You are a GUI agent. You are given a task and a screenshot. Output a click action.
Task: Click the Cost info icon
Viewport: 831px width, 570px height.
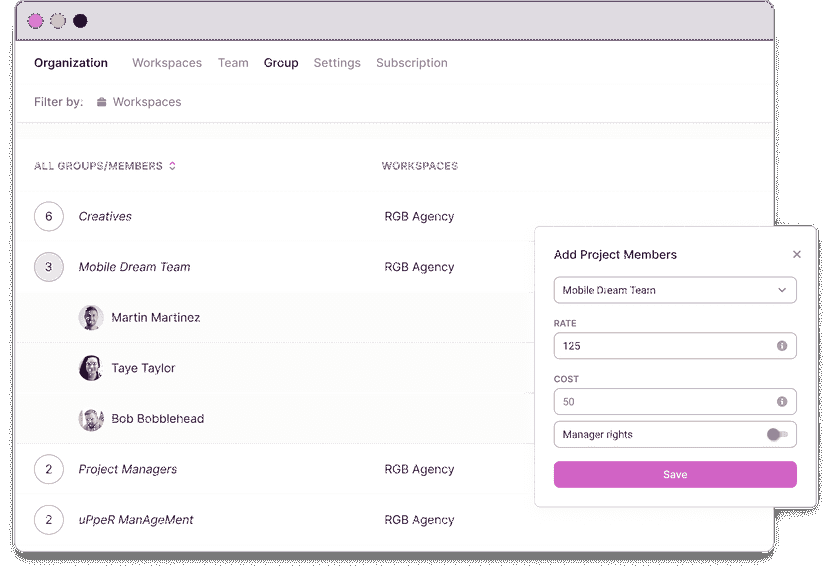(x=782, y=402)
